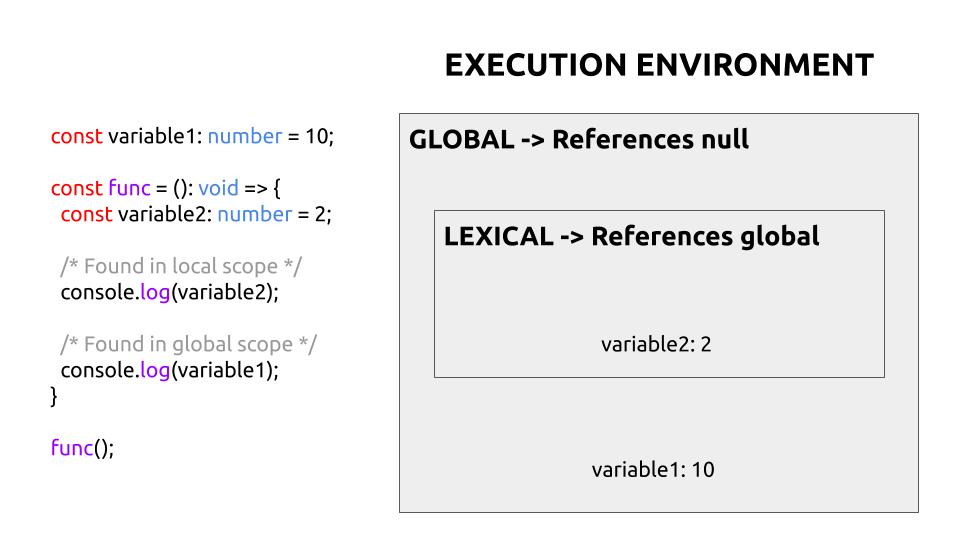The width and height of the screenshot is (960, 540).
Task: Click the blue number type after variable1
Action: click(245, 137)
